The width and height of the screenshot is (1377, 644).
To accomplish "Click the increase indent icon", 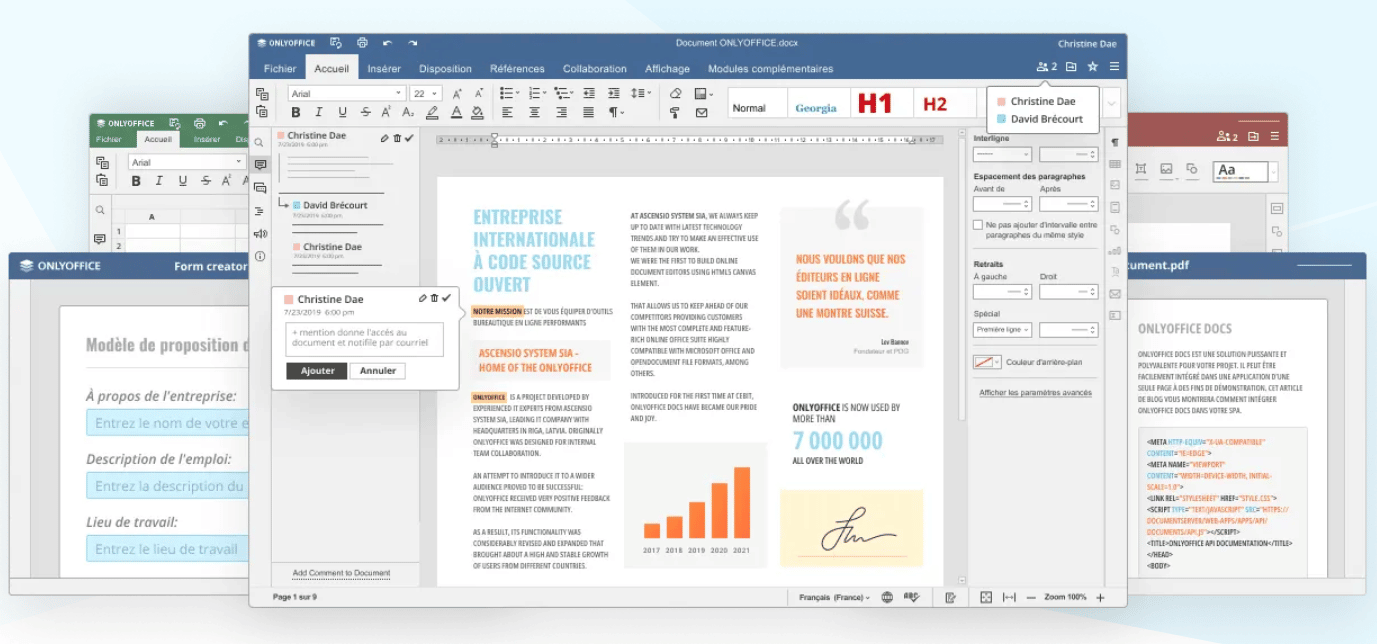I will click(614, 93).
